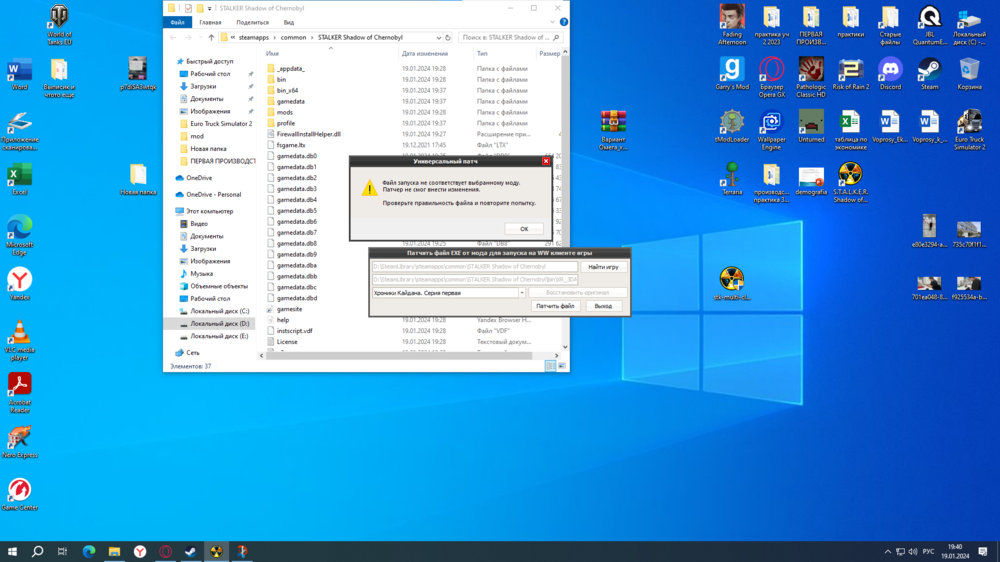Click OK in the Универсальный патч error dialog
Viewport: 1000px width, 562px height.
click(x=524, y=229)
